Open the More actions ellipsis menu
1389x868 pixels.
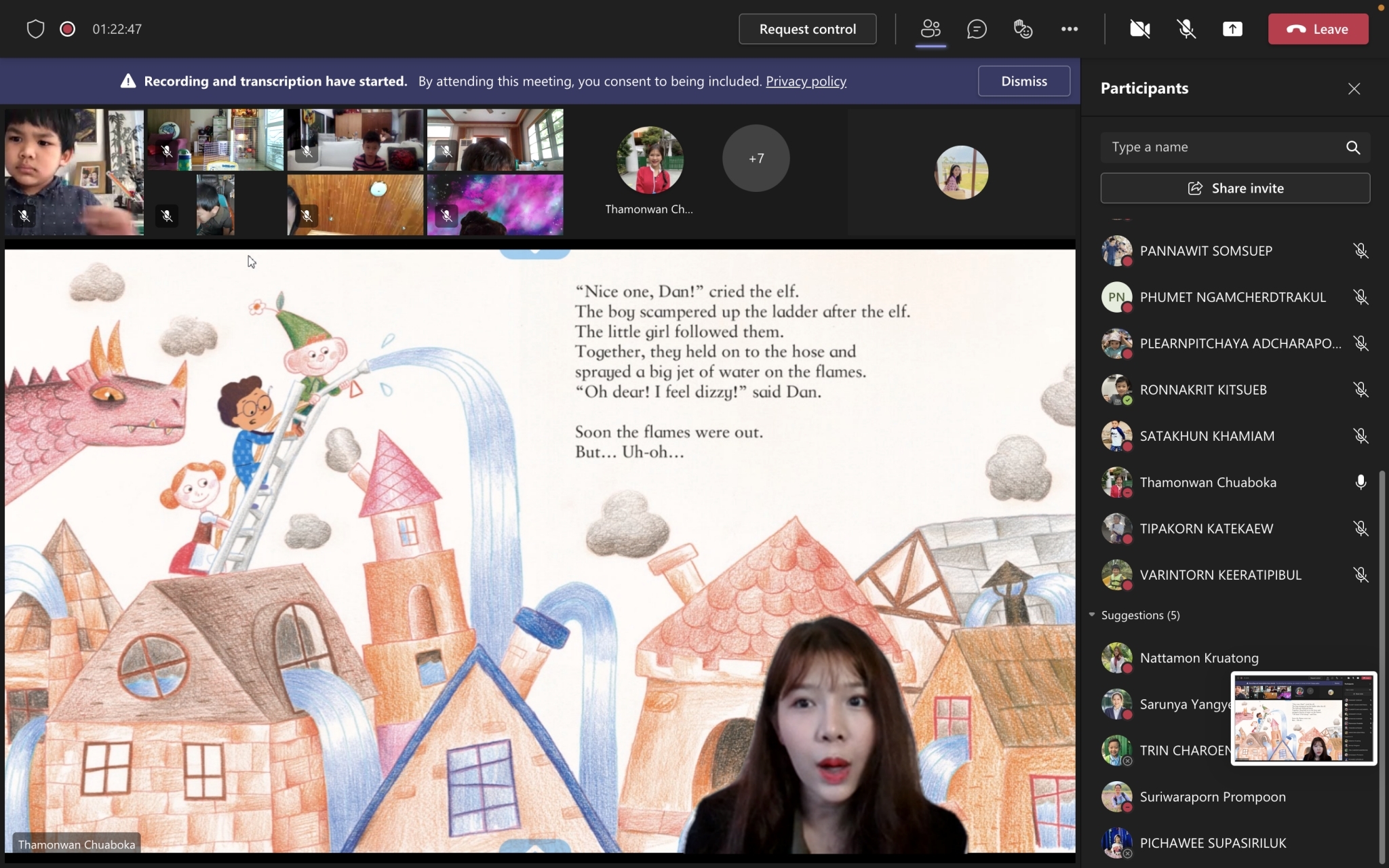[1070, 29]
